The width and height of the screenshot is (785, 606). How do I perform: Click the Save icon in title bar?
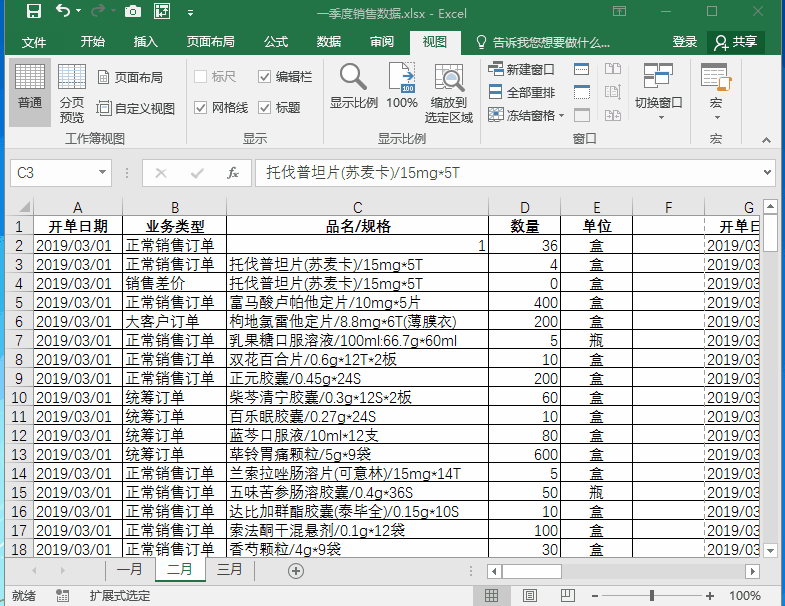pos(33,12)
